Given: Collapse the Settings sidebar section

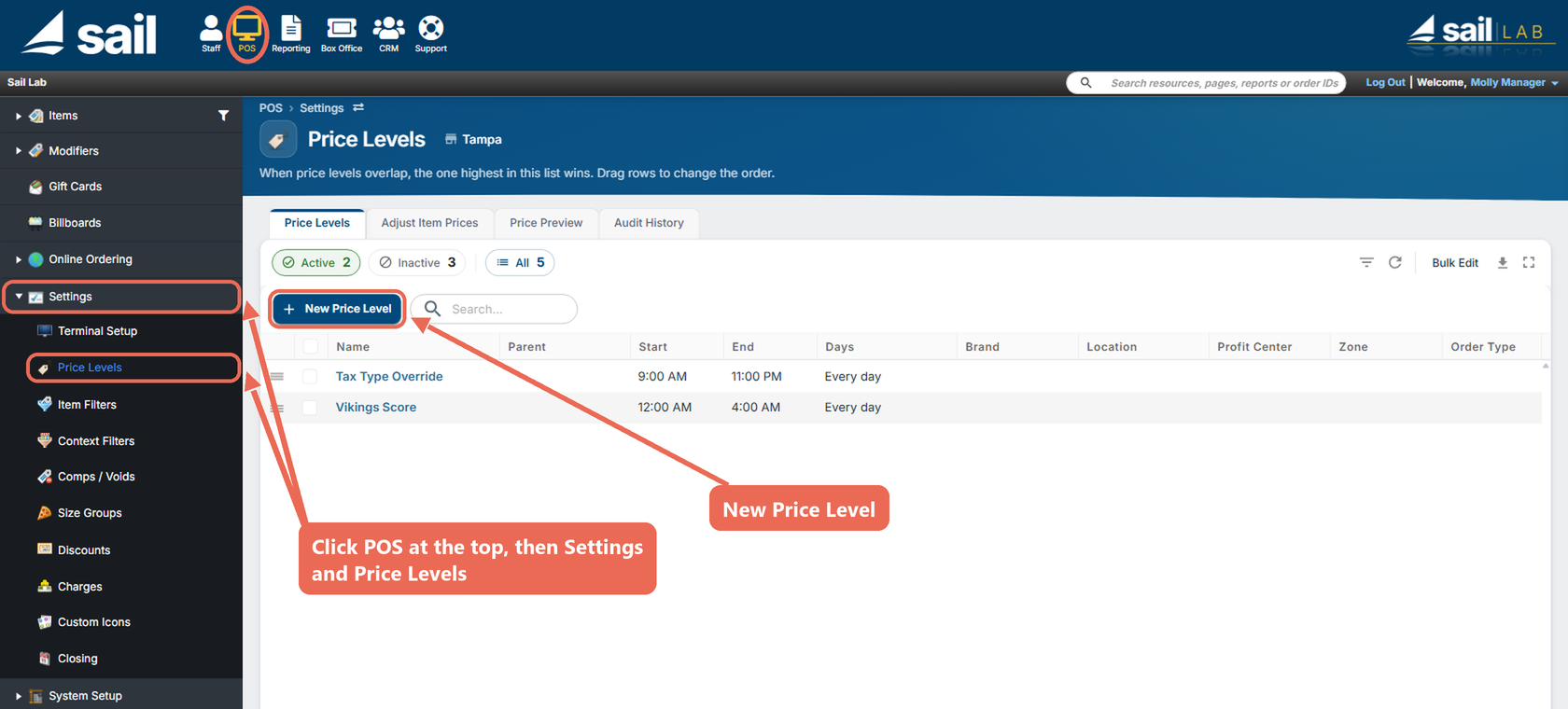Looking at the screenshot, I should (x=18, y=297).
